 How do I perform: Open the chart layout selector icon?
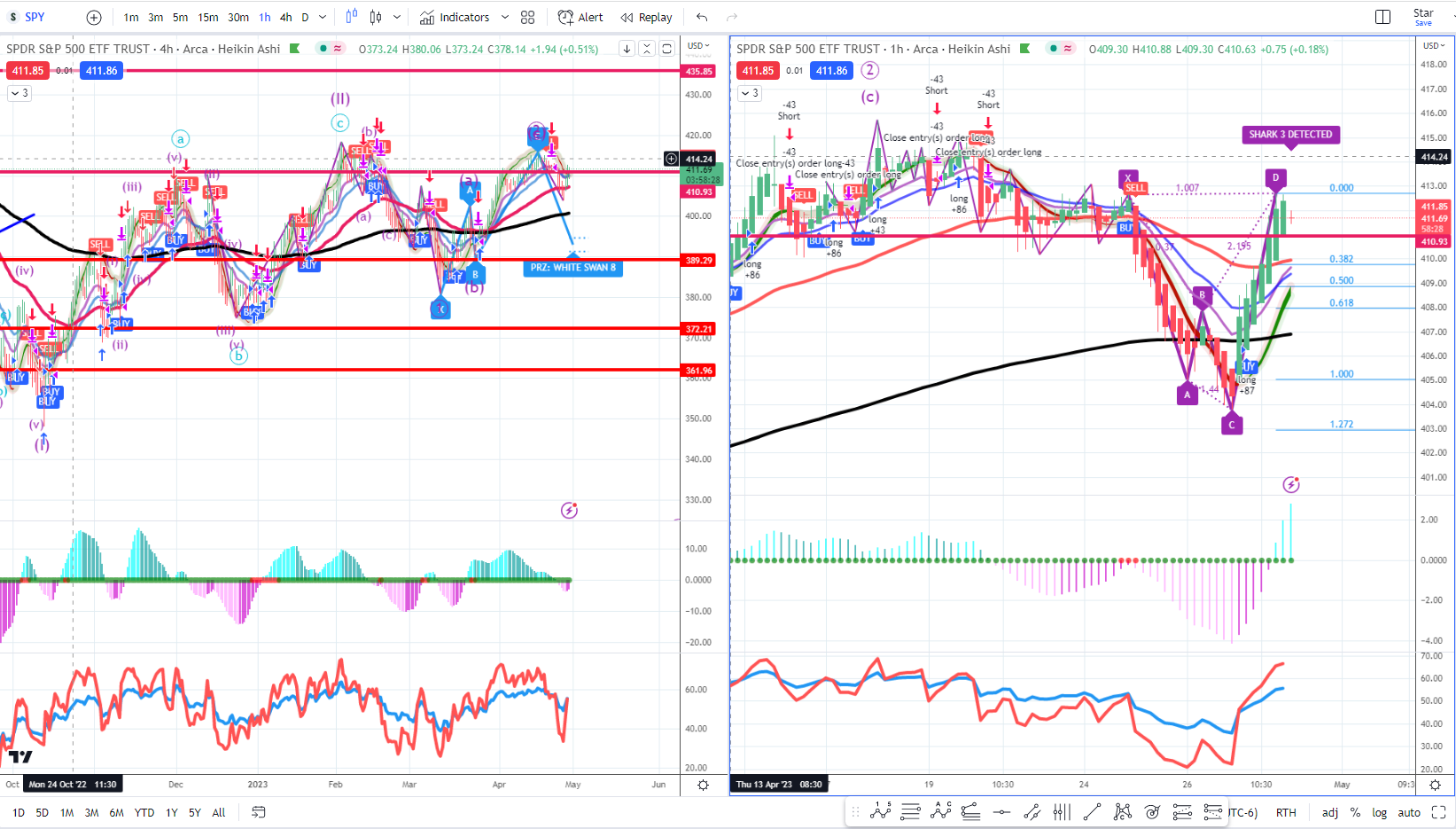[x=1382, y=17]
